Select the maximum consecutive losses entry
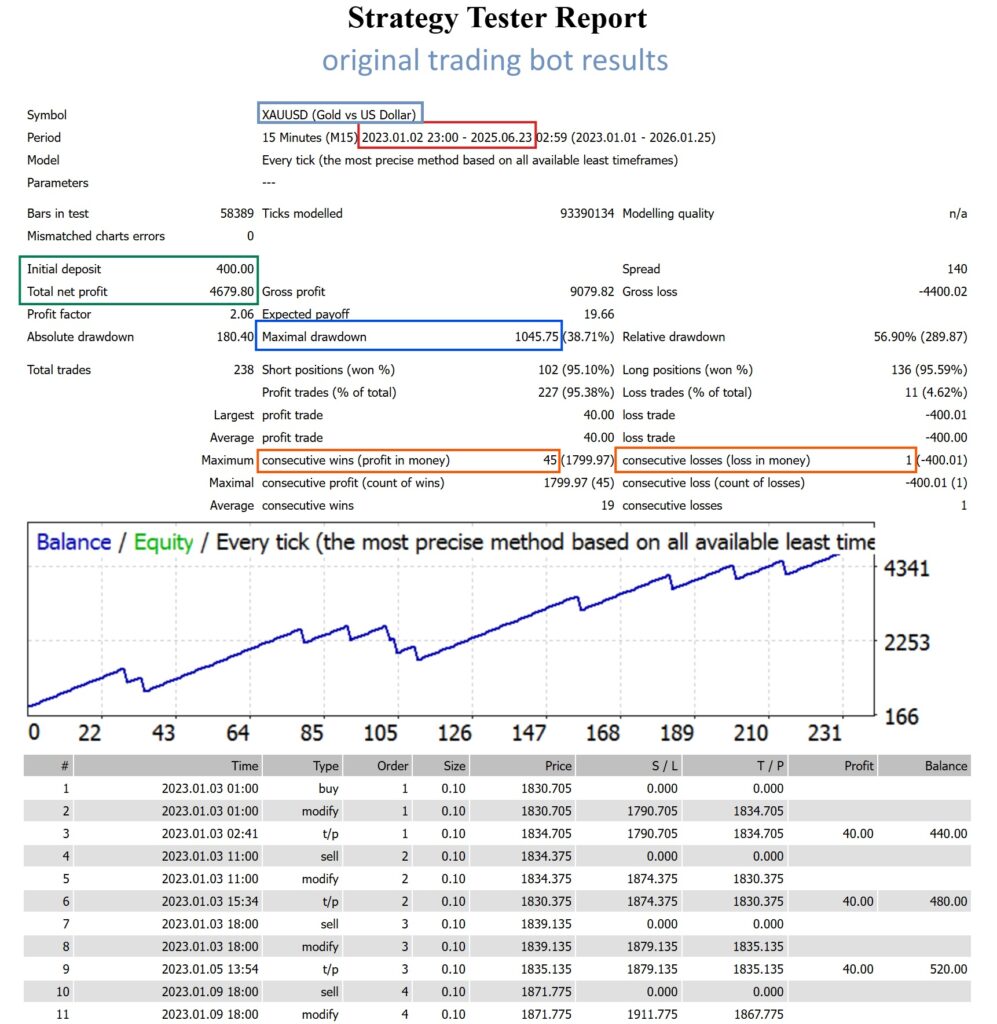 coord(766,460)
